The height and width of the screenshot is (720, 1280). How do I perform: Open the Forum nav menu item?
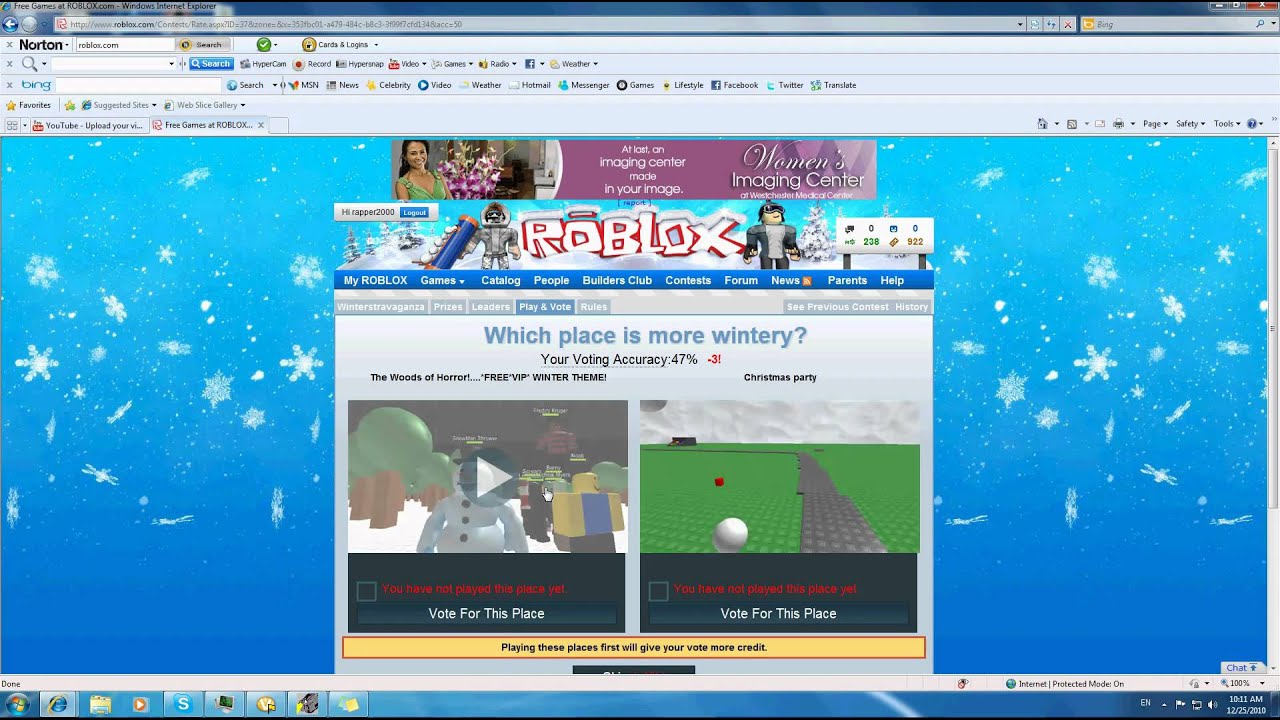[741, 281]
